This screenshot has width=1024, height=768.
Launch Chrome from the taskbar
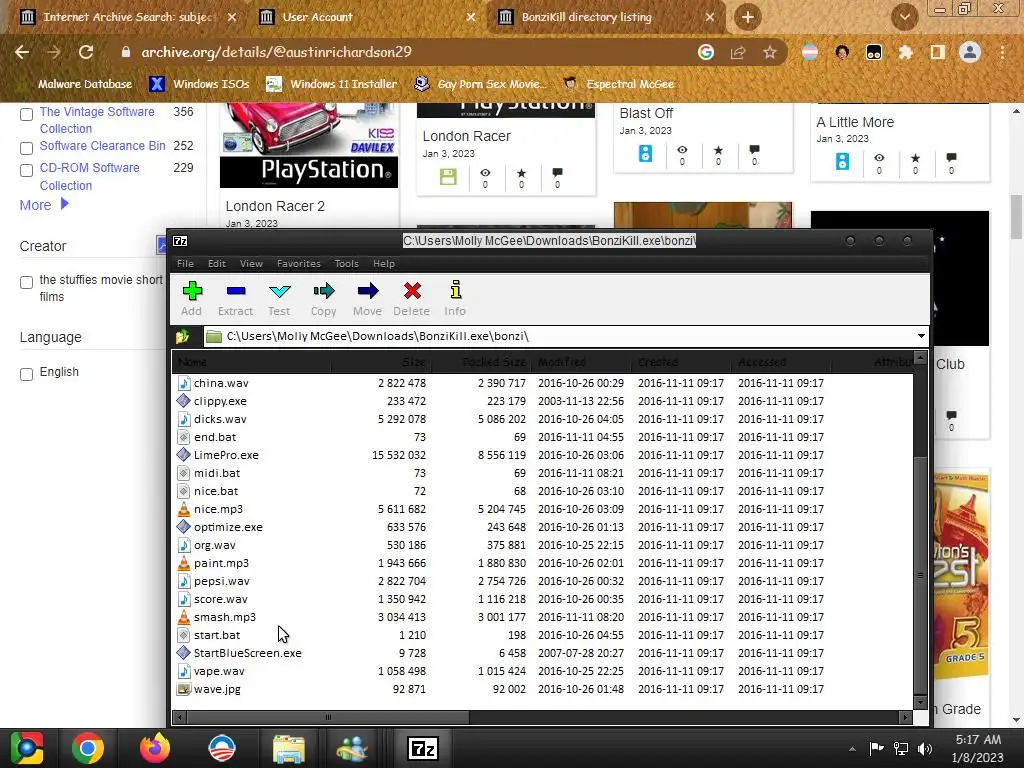pyautogui.click(x=88, y=748)
